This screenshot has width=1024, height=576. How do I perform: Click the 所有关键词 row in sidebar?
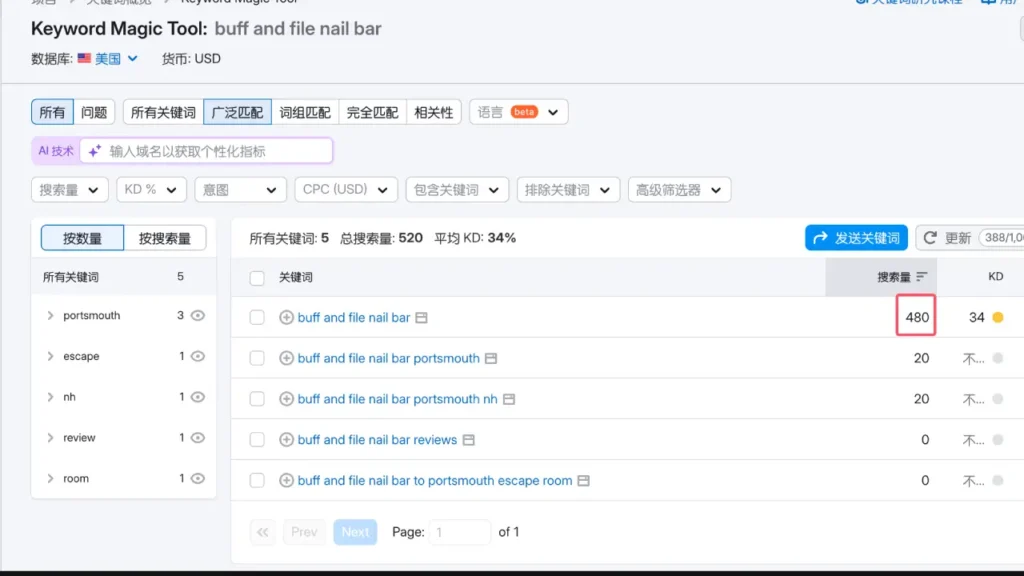click(123, 277)
